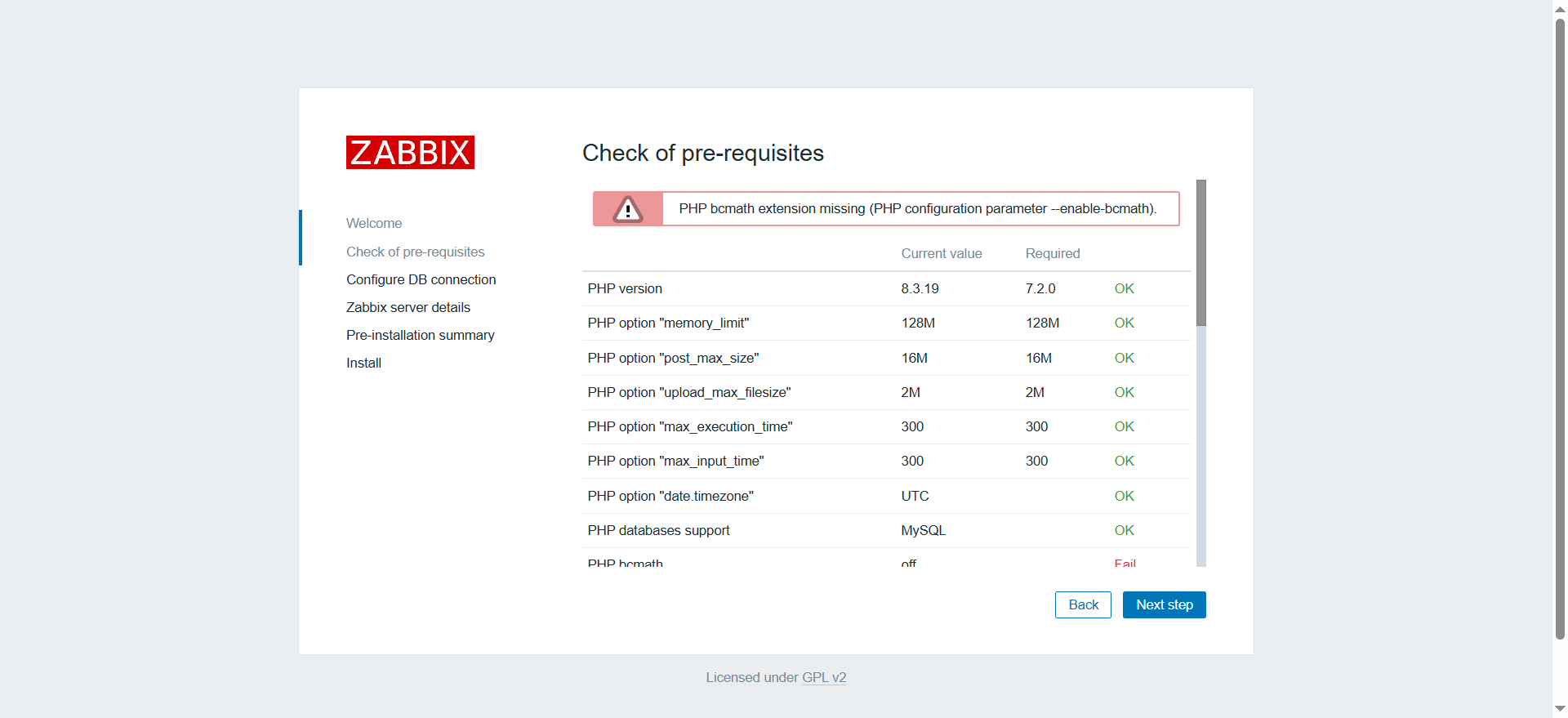Click the warning triangle icon
This screenshot has width=1568, height=718.
[627, 209]
